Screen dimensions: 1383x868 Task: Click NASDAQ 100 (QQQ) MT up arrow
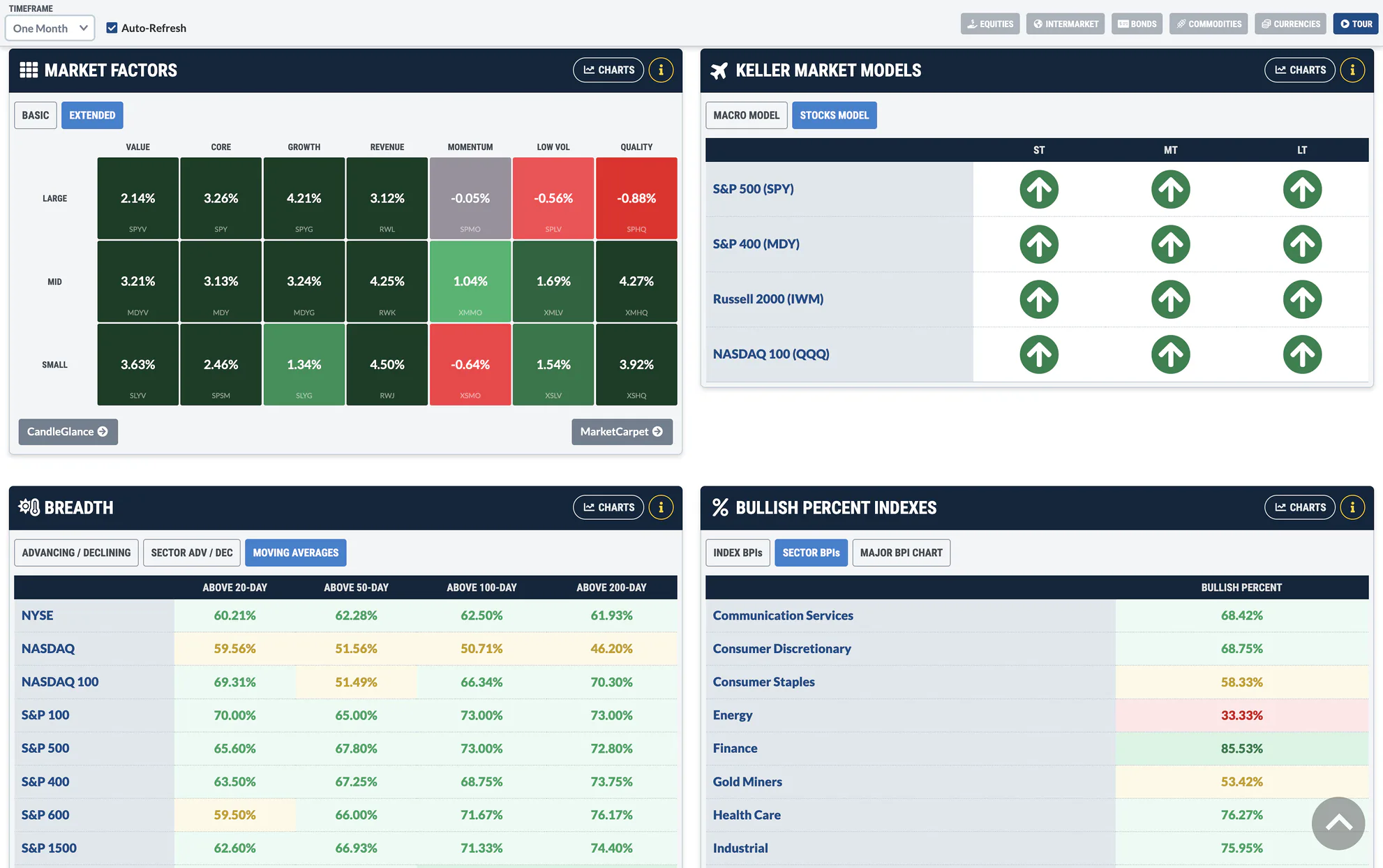1170,354
